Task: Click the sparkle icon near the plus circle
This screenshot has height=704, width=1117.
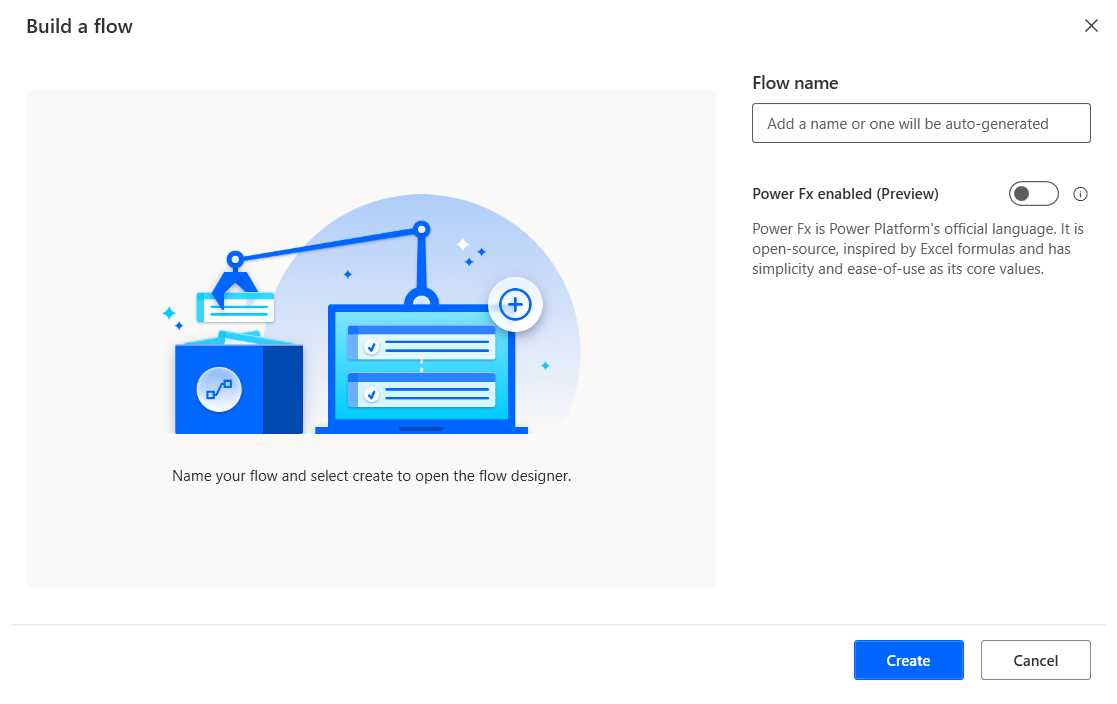Action: tap(462, 245)
